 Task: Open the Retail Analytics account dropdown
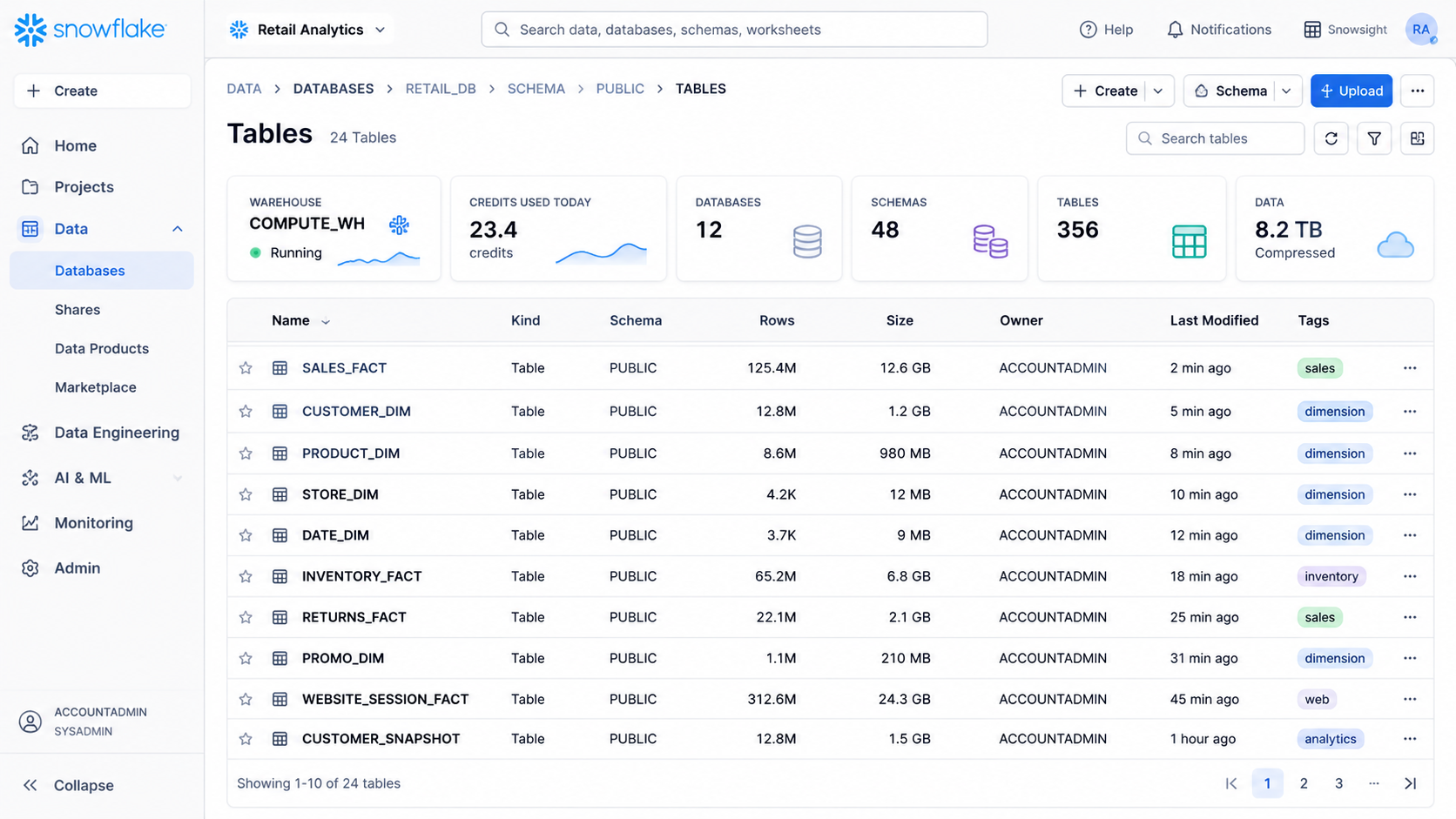308,30
